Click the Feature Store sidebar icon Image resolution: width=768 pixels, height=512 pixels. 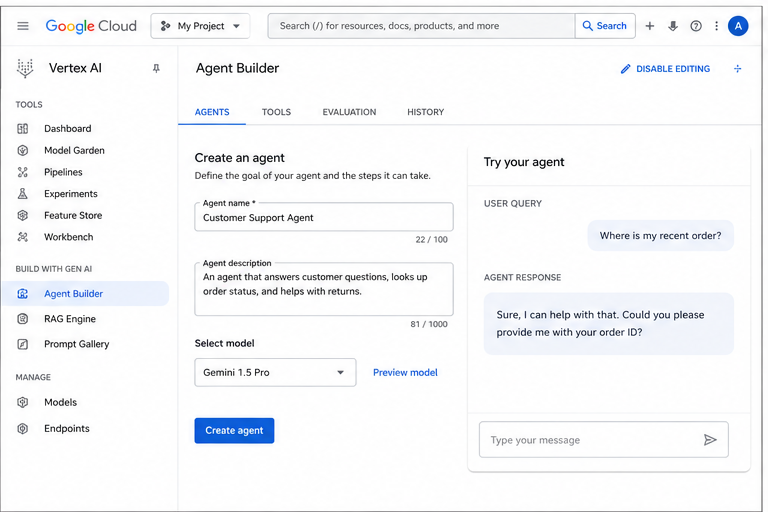pos(23,215)
